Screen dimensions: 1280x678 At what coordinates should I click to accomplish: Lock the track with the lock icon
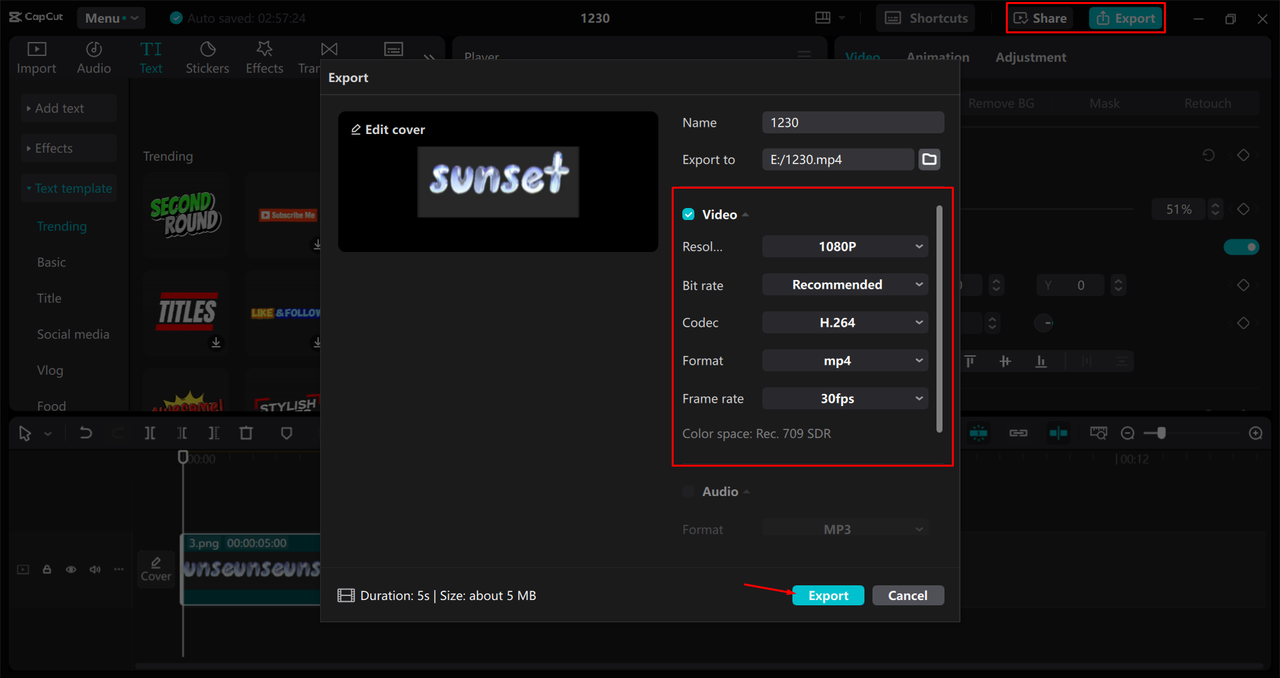[x=47, y=569]
